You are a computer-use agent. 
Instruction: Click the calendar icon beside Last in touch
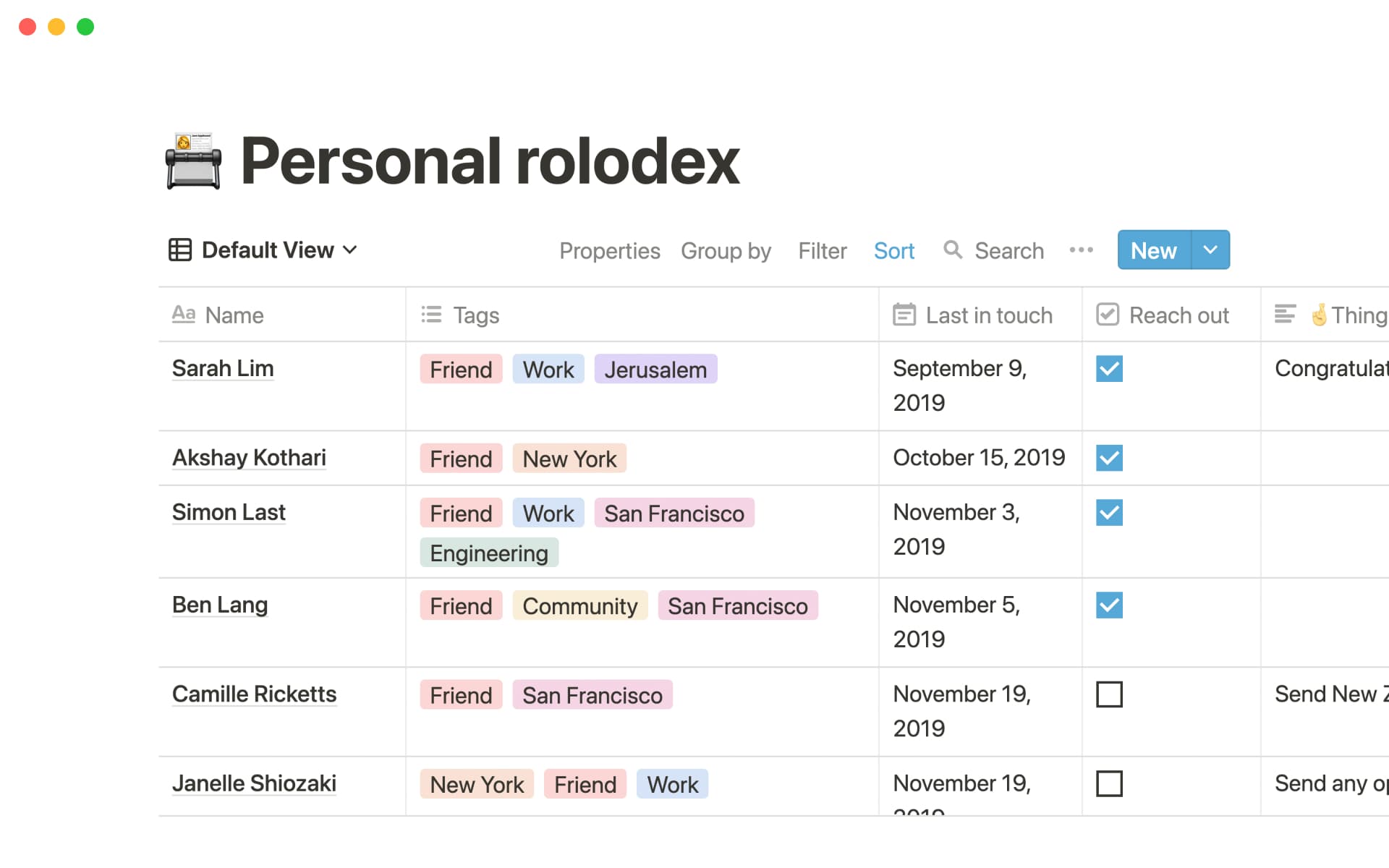click(904, 315)
